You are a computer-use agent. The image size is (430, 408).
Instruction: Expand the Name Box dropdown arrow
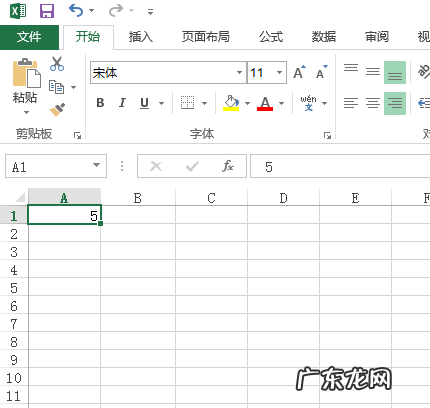point(96,165)
